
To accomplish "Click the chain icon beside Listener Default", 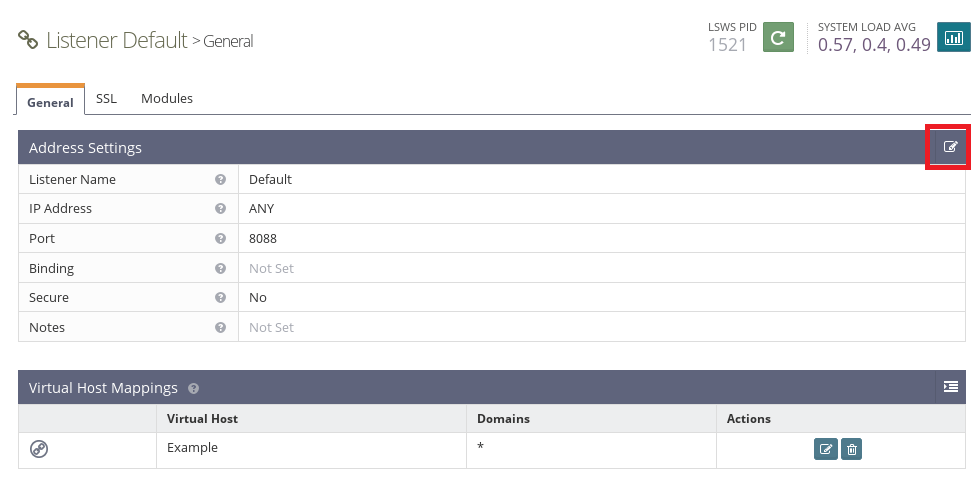I will [28, 41].
